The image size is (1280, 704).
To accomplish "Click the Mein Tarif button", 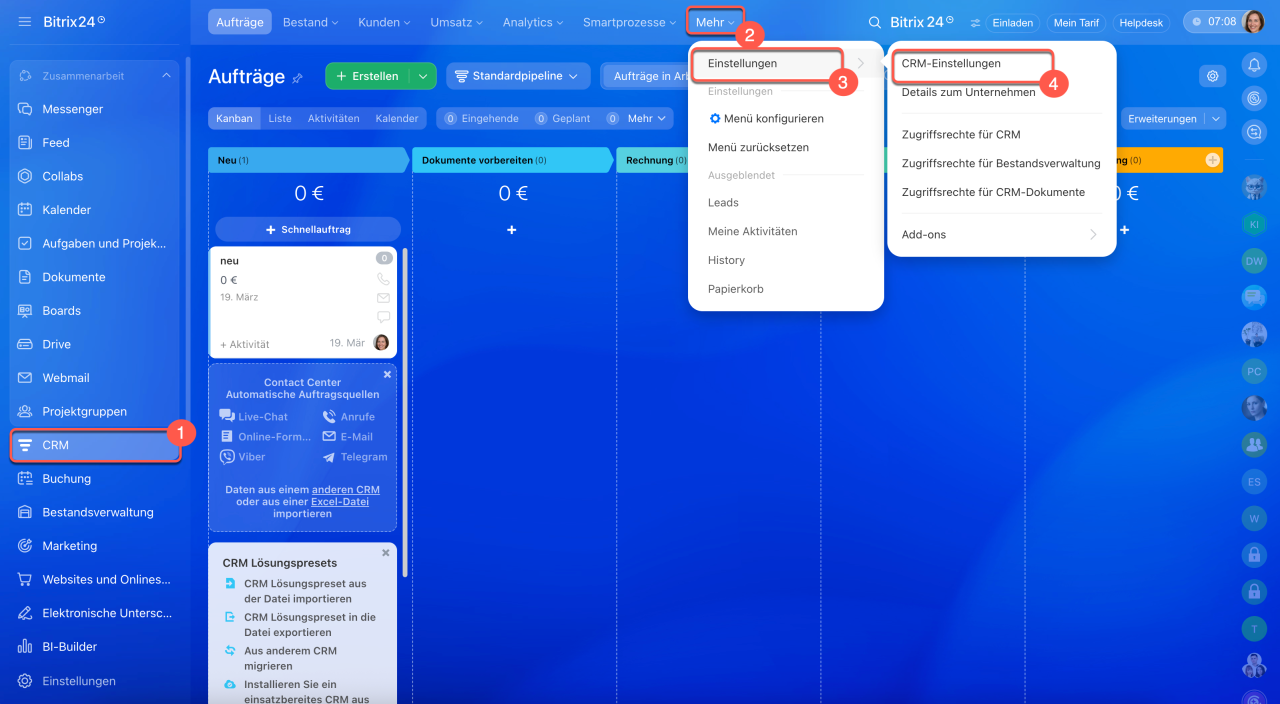I will 1075,22.
